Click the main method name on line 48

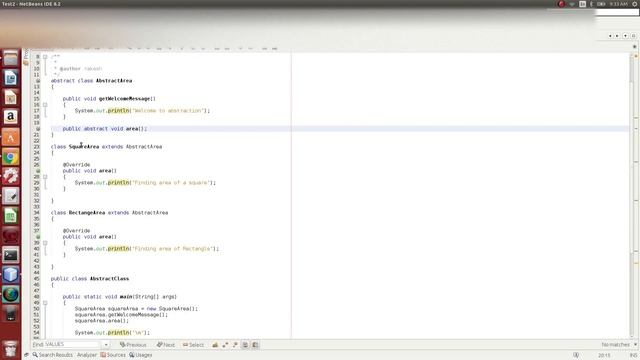(126, 297)
